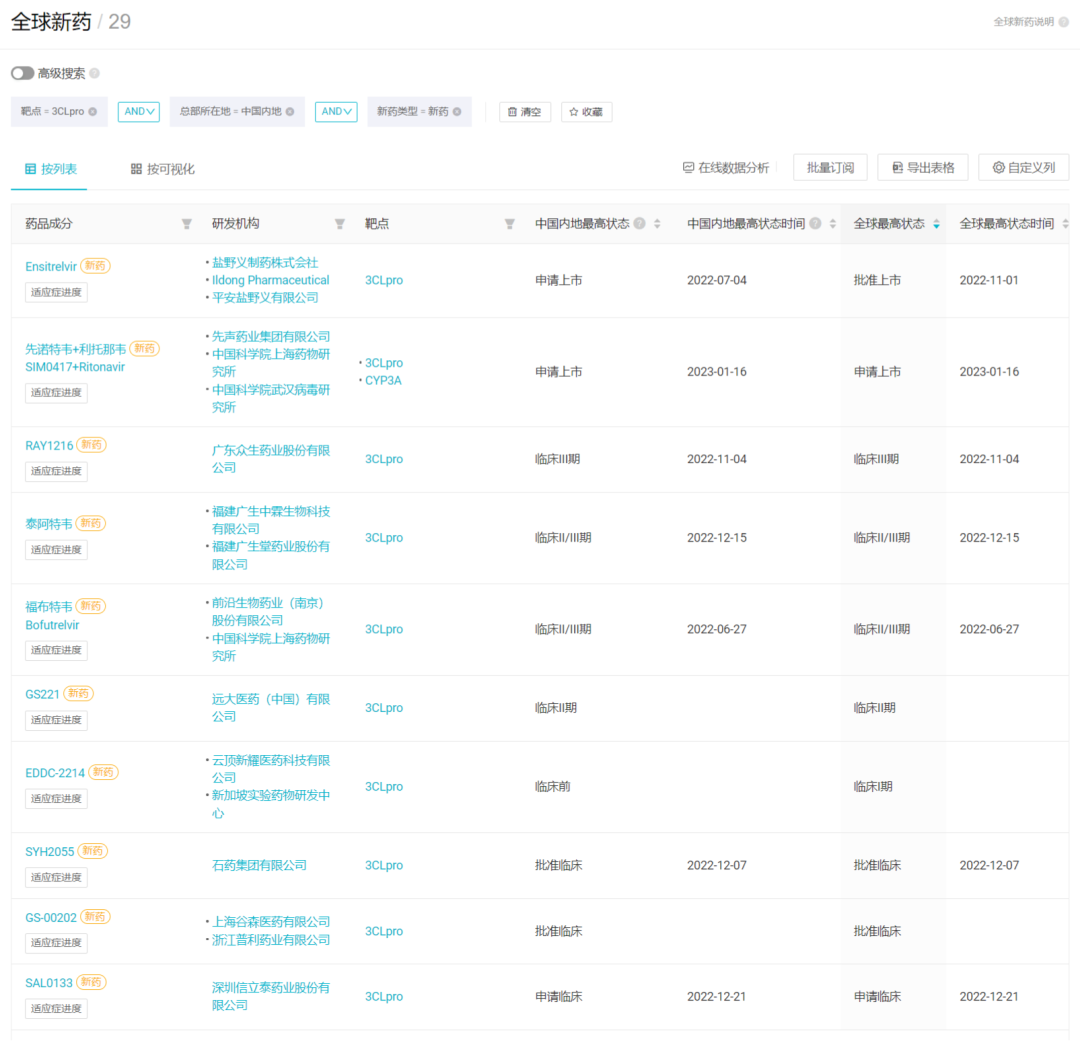The height and width of the screenshot is (1041, 1080).
Task: Click the 收藏 favorite button
Action: (x=586, y=112)
